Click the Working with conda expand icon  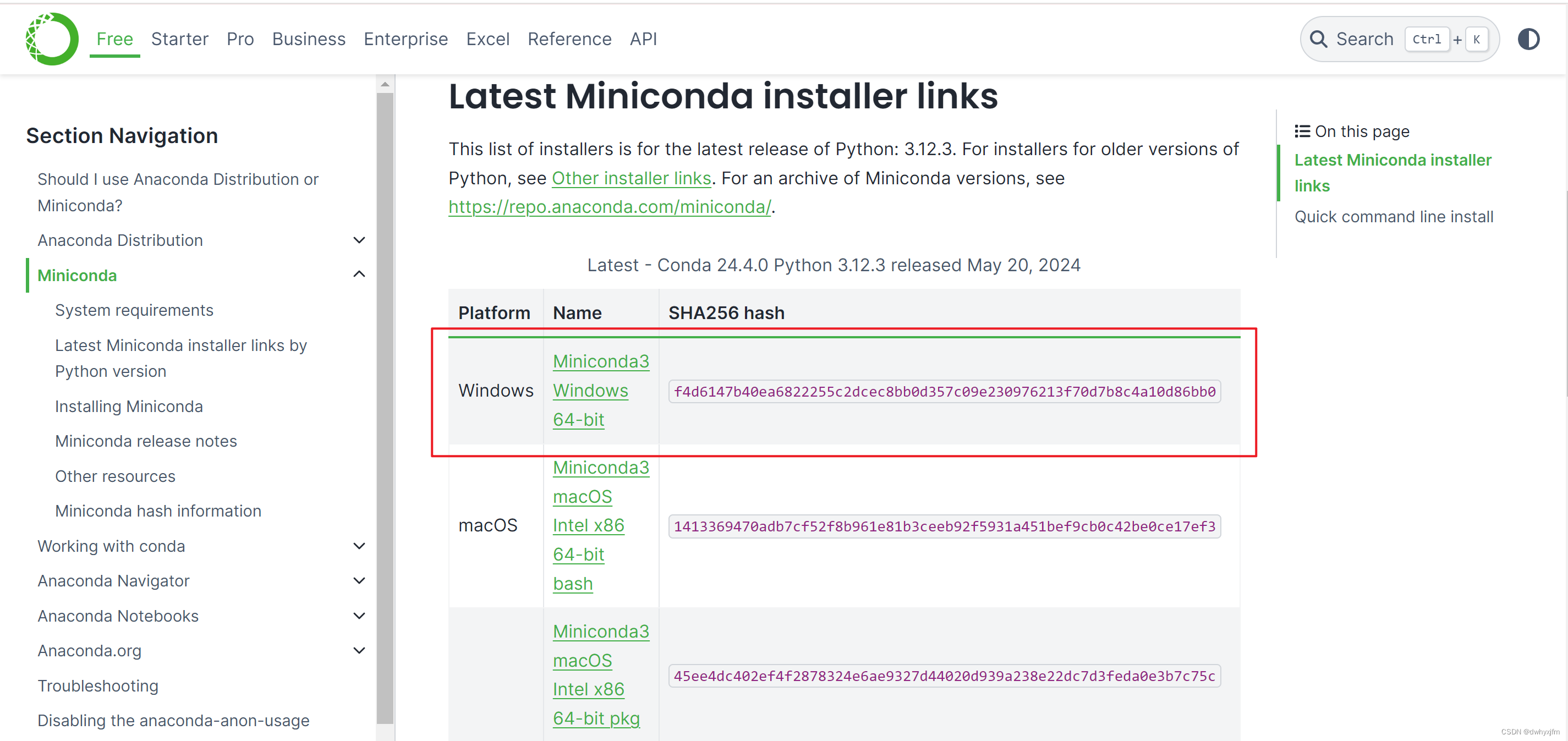[x=362, y=547]
